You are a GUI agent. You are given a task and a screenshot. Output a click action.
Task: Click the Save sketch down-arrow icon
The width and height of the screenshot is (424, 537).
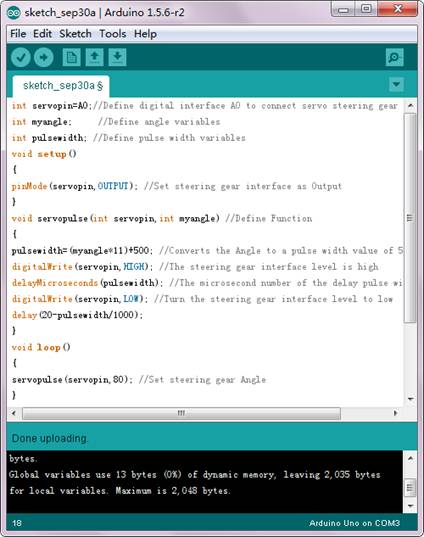point(117,57)
